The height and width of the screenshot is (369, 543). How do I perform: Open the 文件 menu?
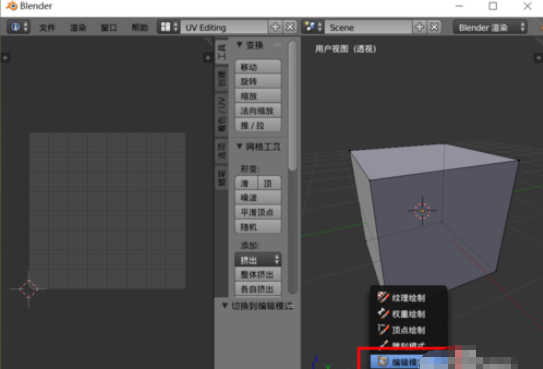coord(47,28)
